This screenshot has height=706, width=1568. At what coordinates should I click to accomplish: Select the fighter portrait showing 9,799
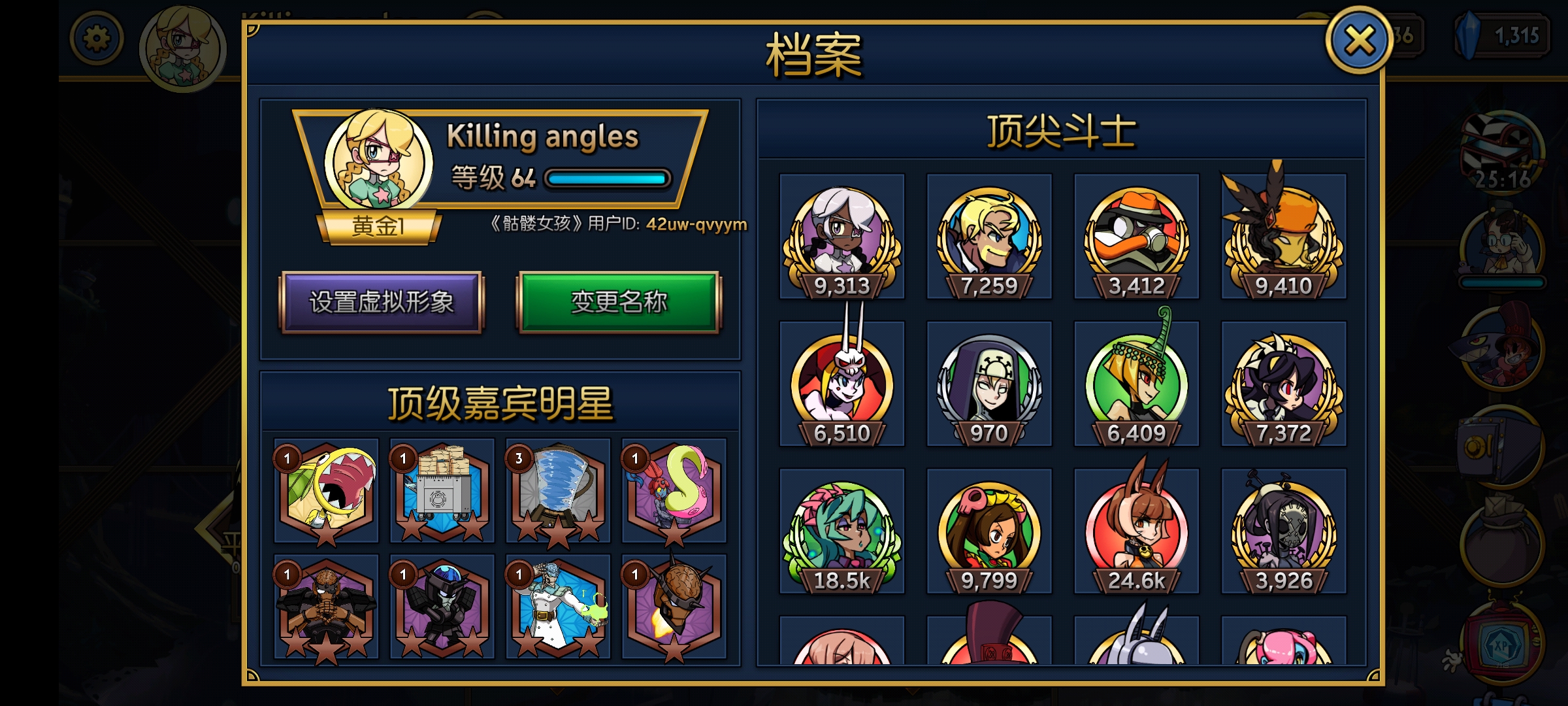tap(989, 531)
